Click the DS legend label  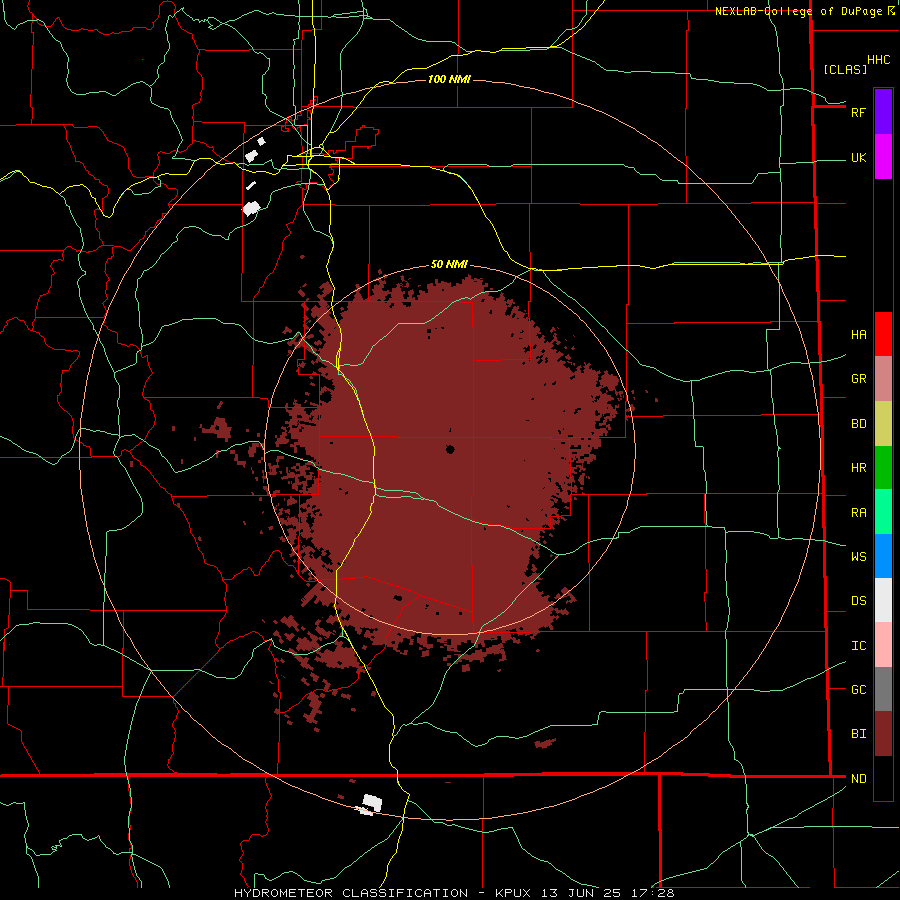(858, 600)
